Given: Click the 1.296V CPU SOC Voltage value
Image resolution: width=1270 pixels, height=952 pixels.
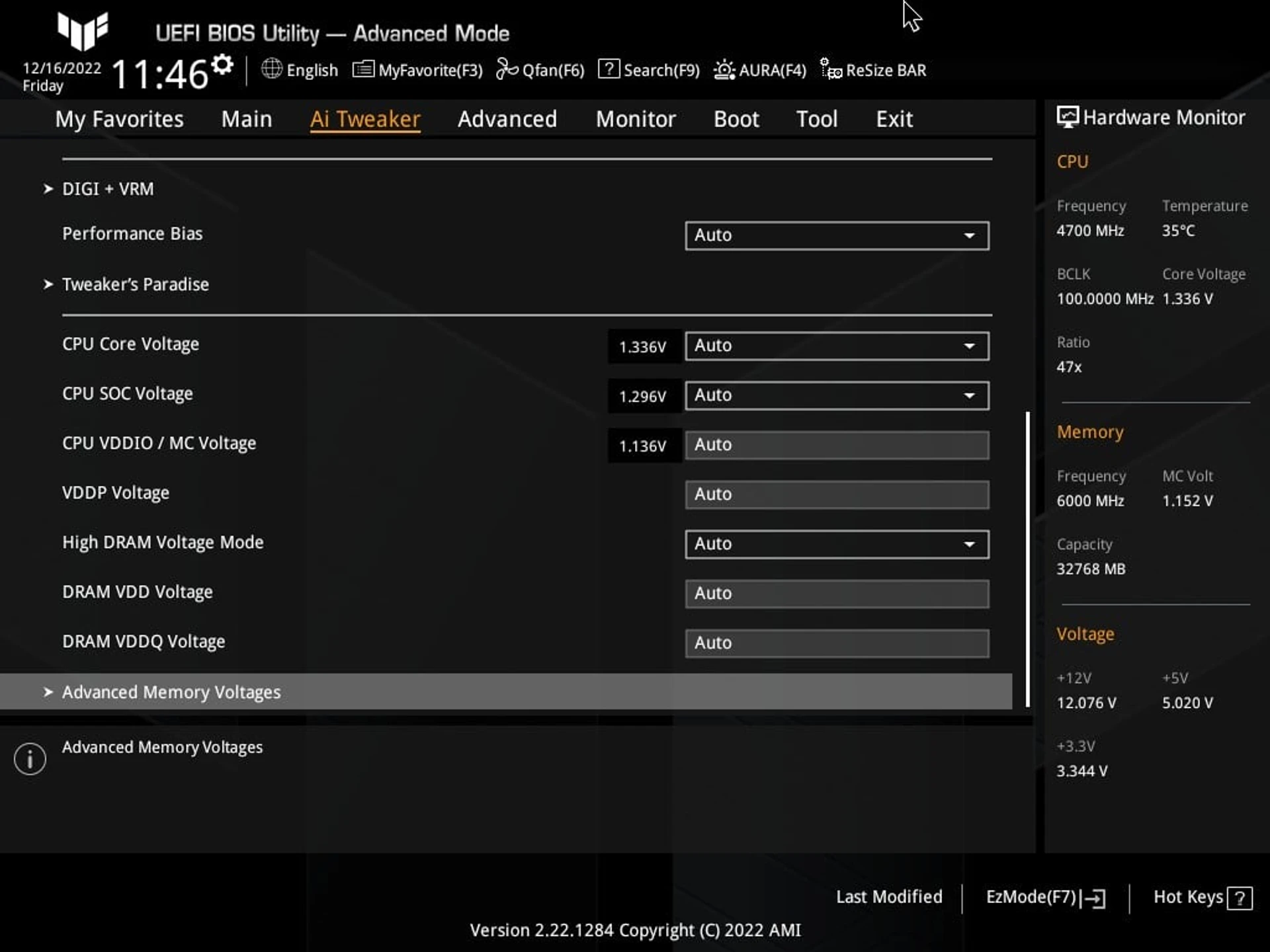Looking at the screenshot, I should [643, 397].
